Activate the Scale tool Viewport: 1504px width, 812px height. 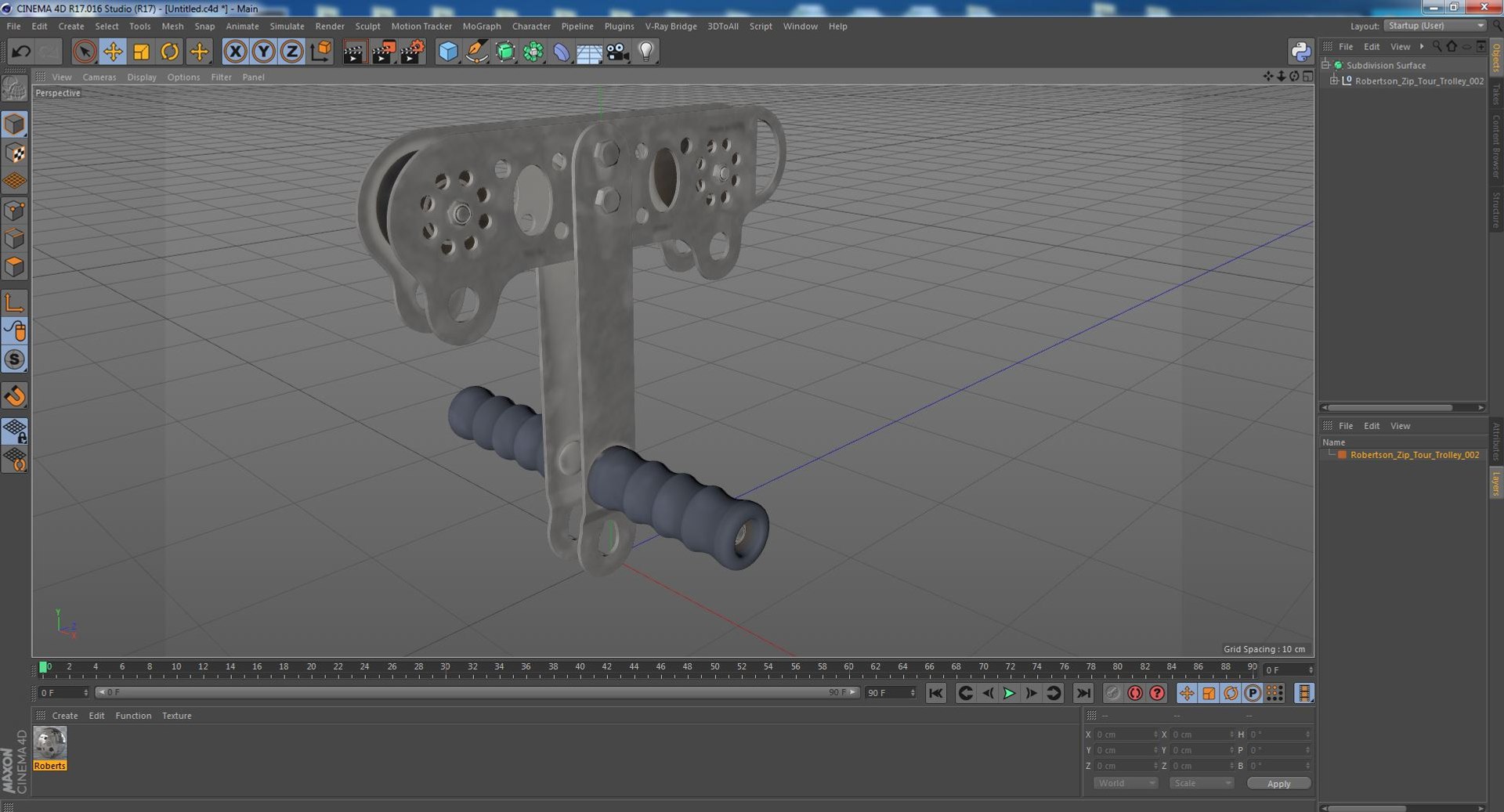pos(141,52)
